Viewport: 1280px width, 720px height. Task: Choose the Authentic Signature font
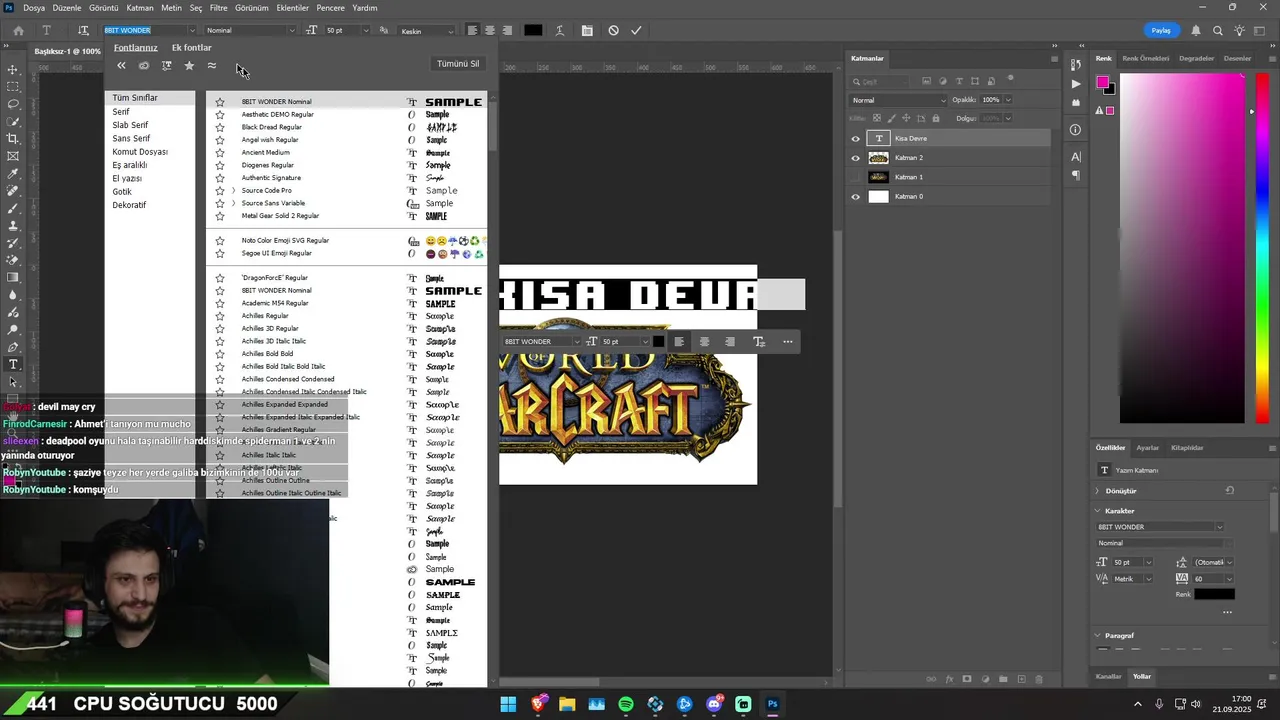pyautogui.click(x=271, y=178)
